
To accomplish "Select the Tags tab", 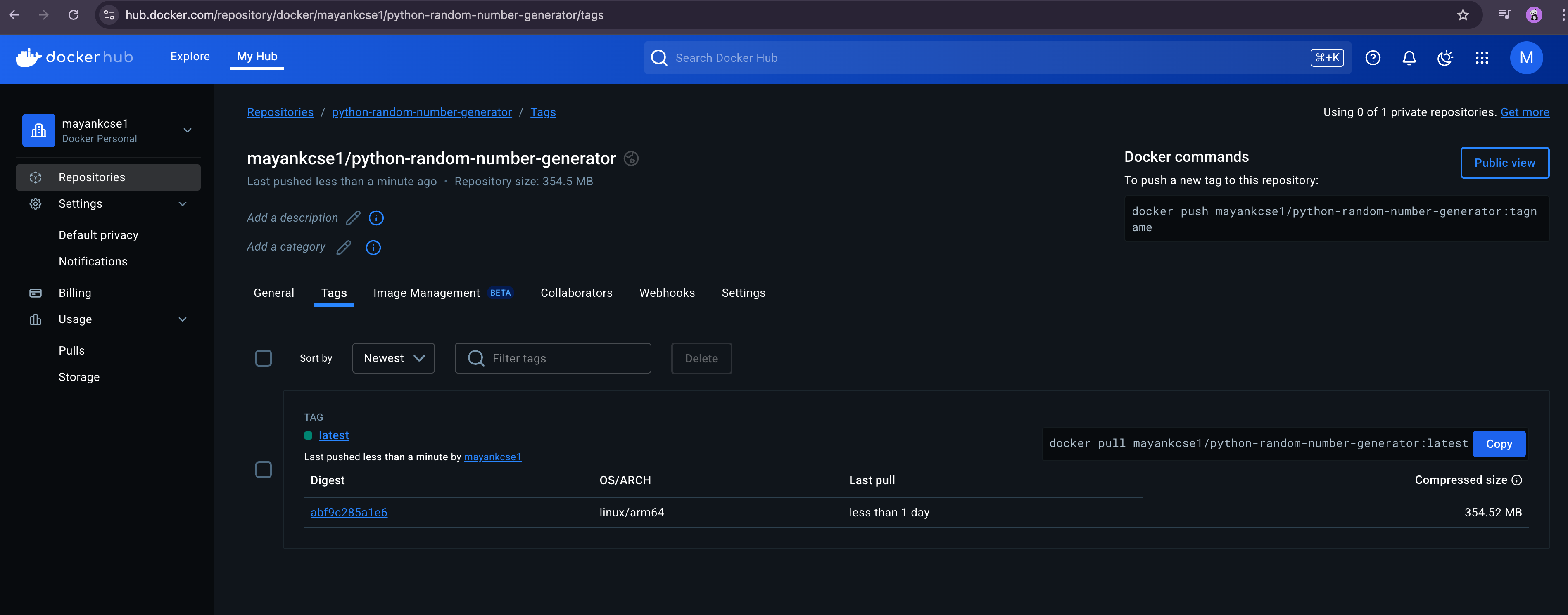I will click(x=334, y=293).
